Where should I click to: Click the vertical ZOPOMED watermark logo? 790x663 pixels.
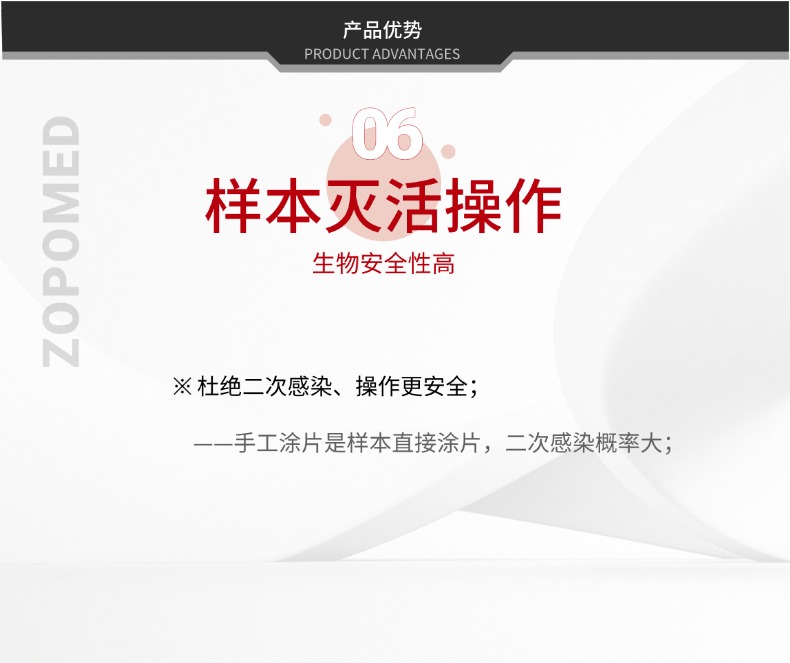[x=62, y=241]
